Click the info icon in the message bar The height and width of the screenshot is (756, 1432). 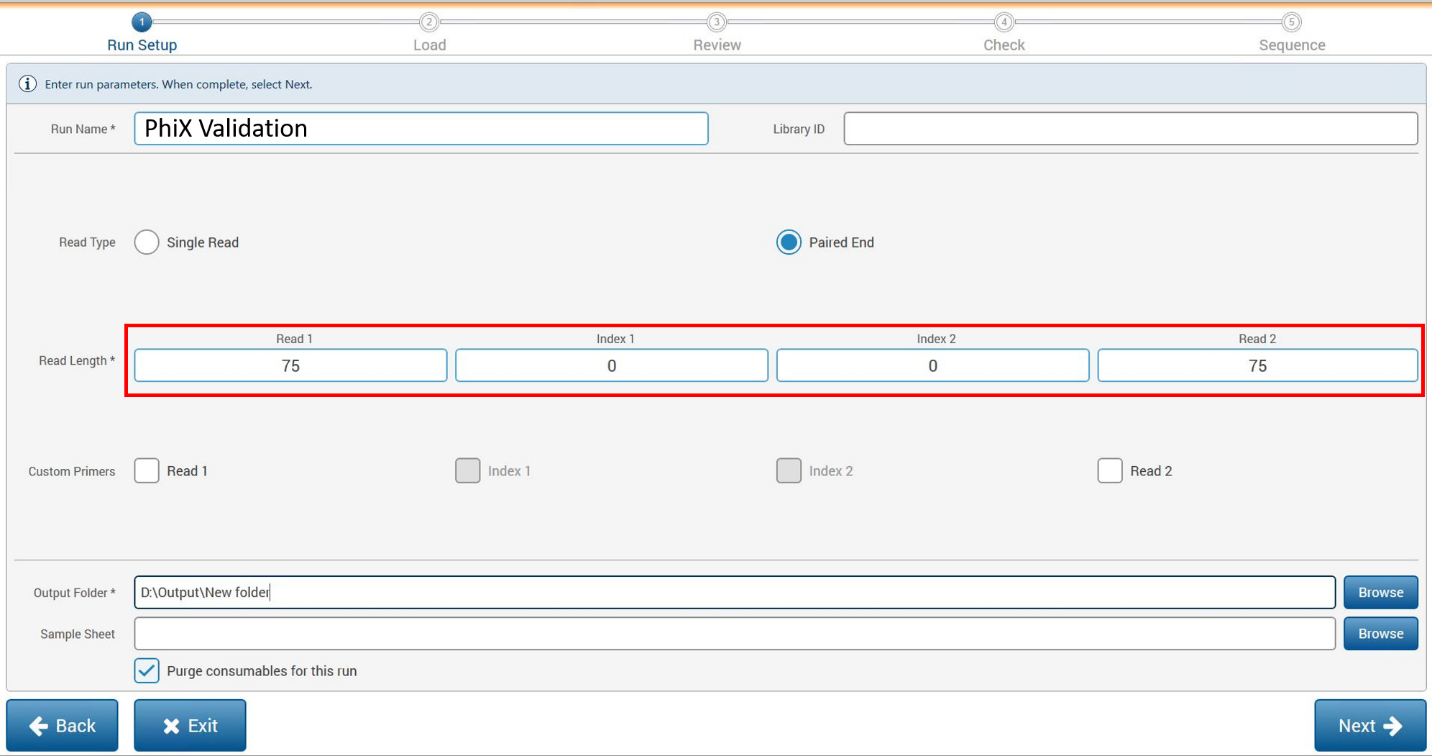(x=27, y=83)
